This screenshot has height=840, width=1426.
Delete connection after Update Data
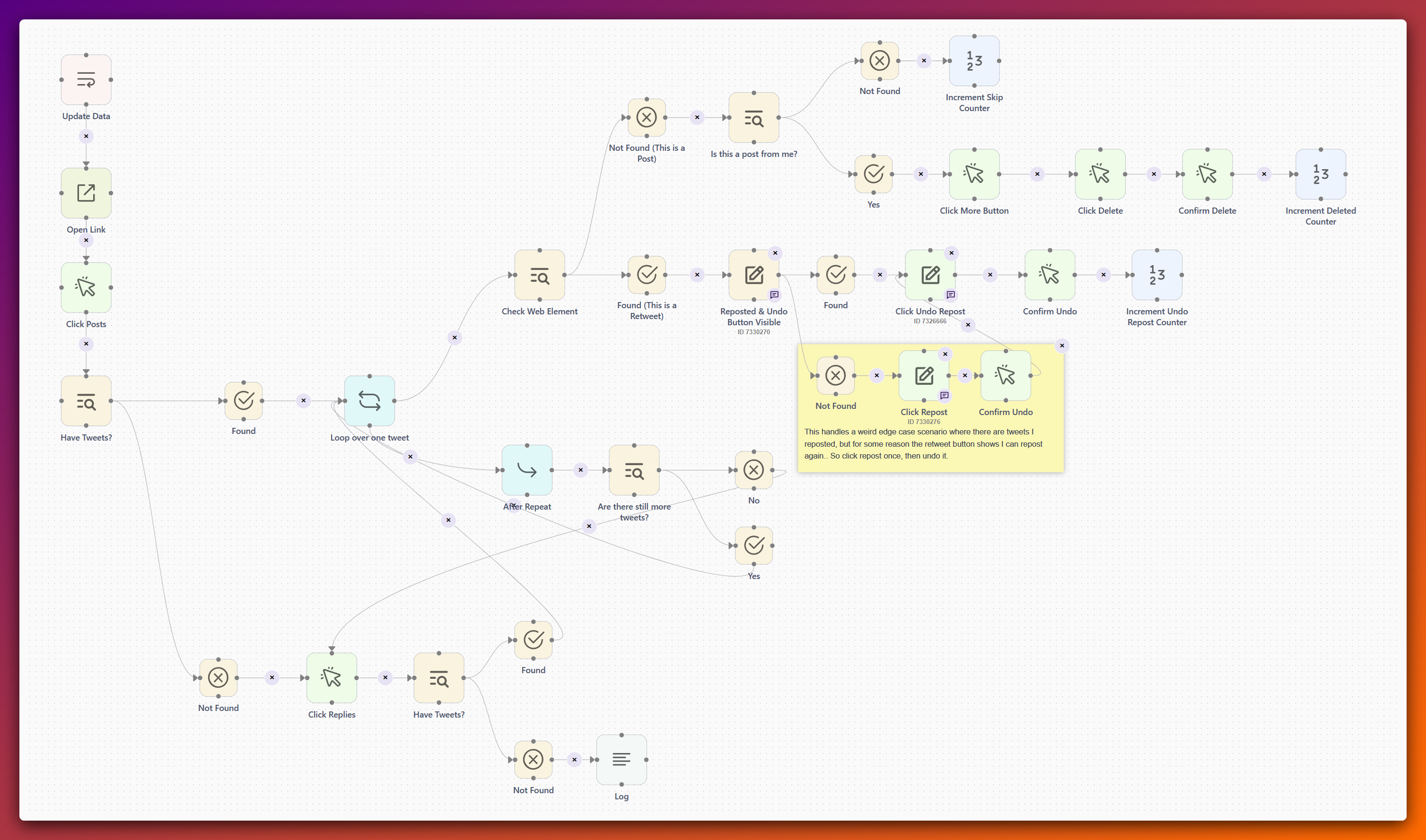click(x=86, y=136)
